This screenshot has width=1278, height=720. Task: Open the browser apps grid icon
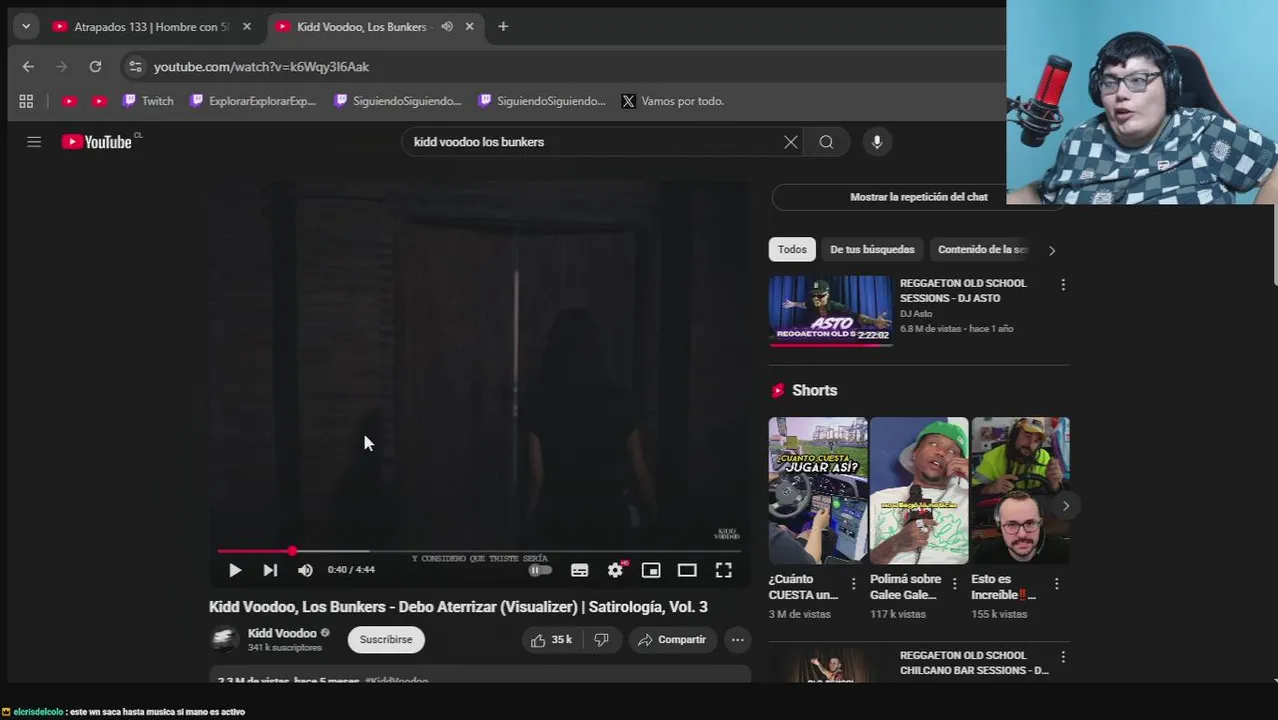click(x=26, y=101)
